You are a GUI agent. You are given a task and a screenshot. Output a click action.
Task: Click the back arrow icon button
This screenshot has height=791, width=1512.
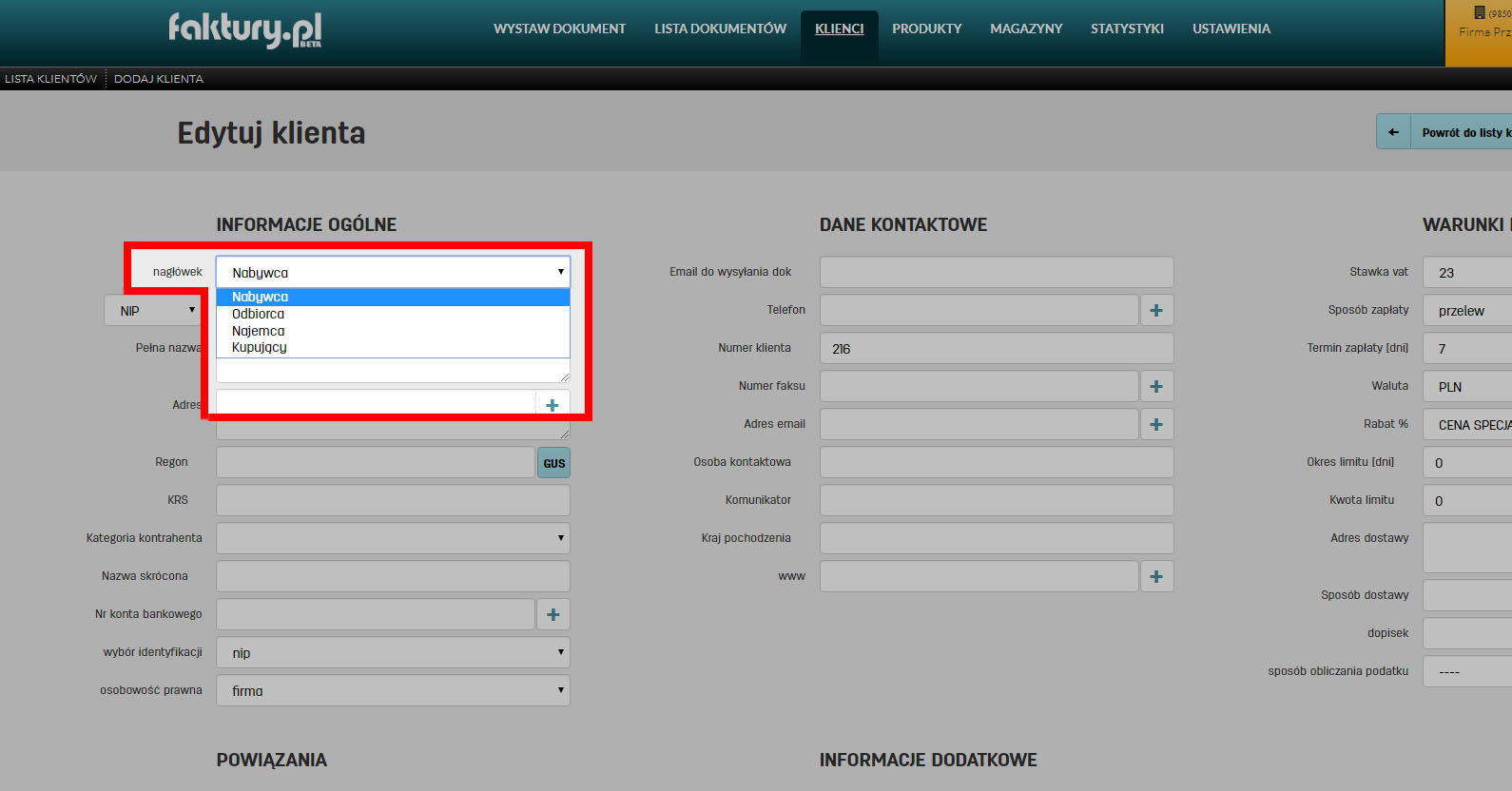[1393, 132]
